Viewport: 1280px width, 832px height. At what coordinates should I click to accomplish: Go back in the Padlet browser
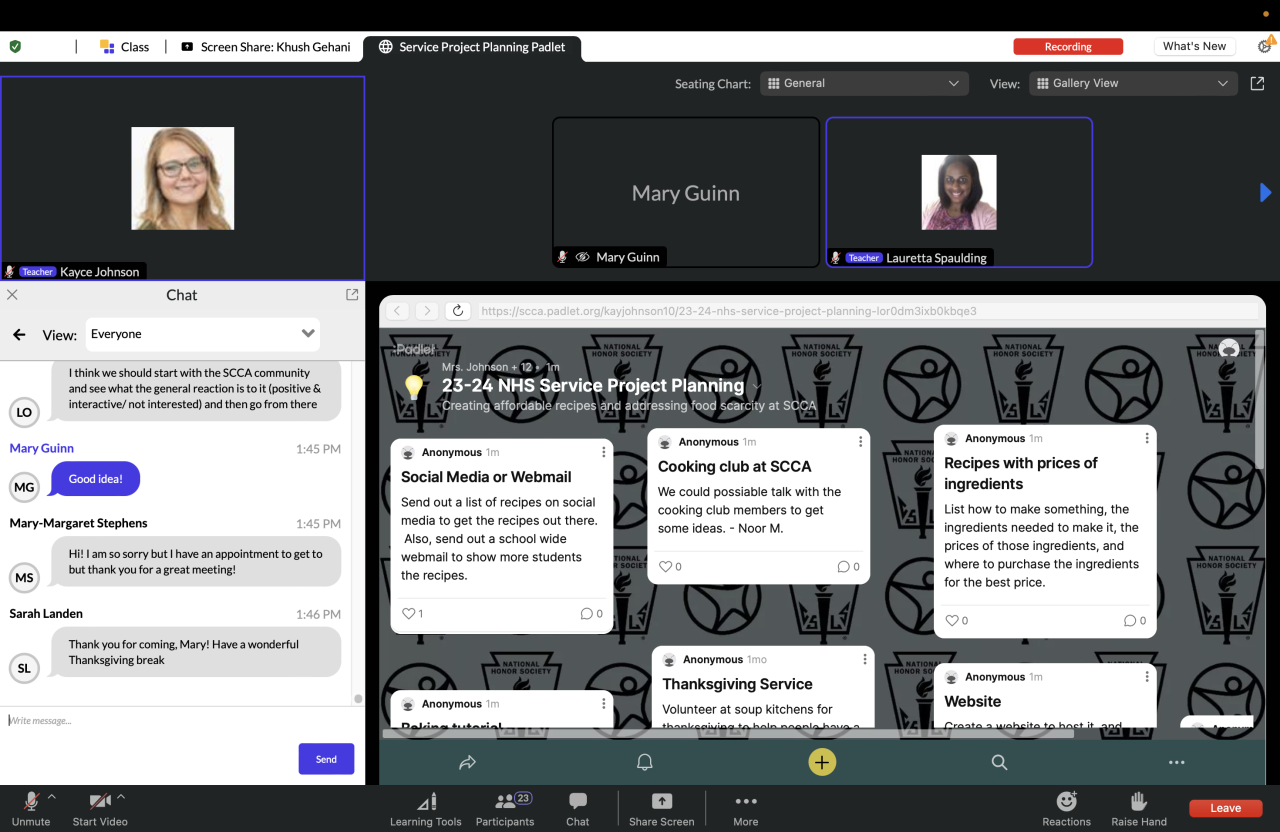[397, 311]
